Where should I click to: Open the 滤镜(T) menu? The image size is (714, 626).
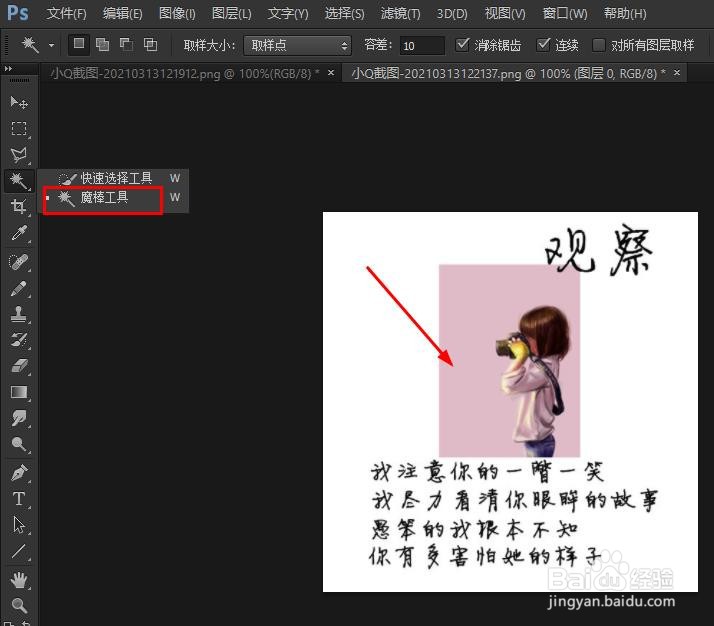pyautogui.click(x=400, y=13)
